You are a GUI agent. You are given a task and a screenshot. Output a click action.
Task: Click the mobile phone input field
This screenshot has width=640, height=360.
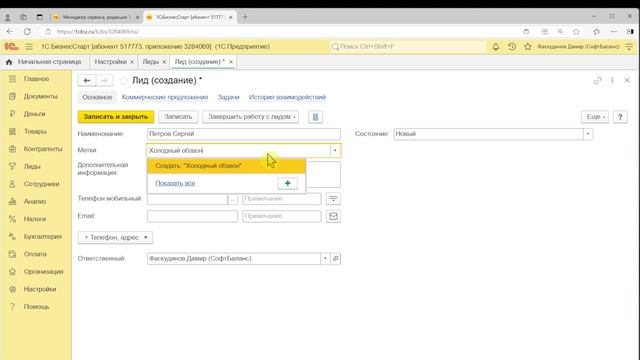[x=187, y=199]
